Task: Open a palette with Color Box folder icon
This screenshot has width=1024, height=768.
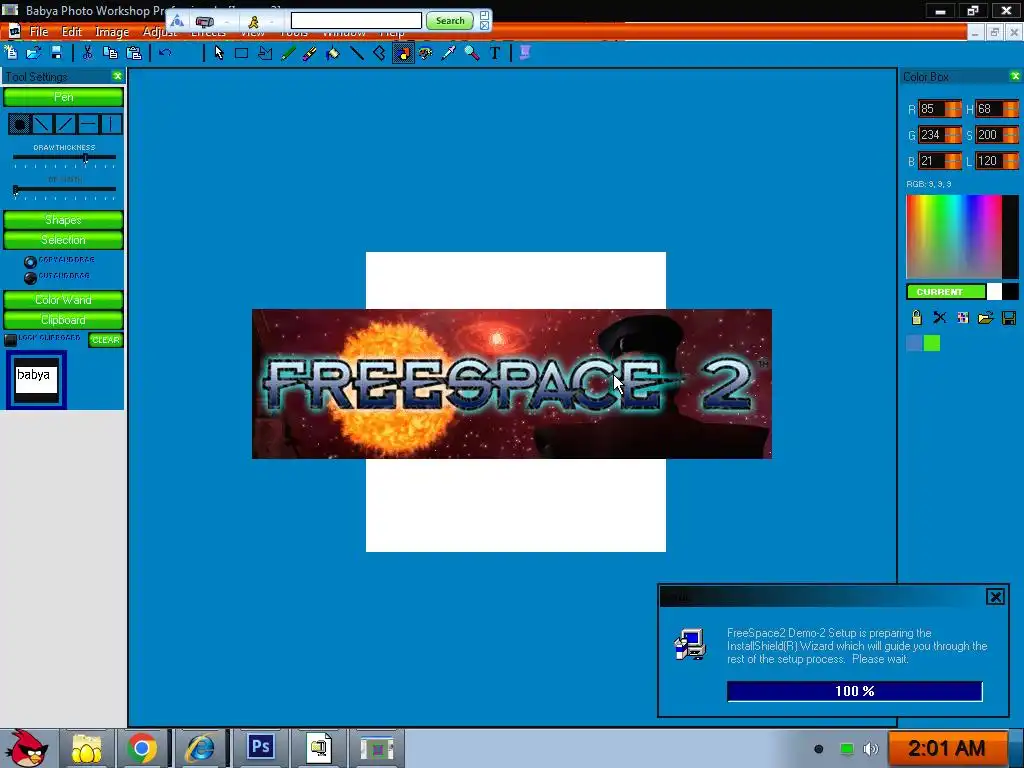Action: tap(985, 317)
